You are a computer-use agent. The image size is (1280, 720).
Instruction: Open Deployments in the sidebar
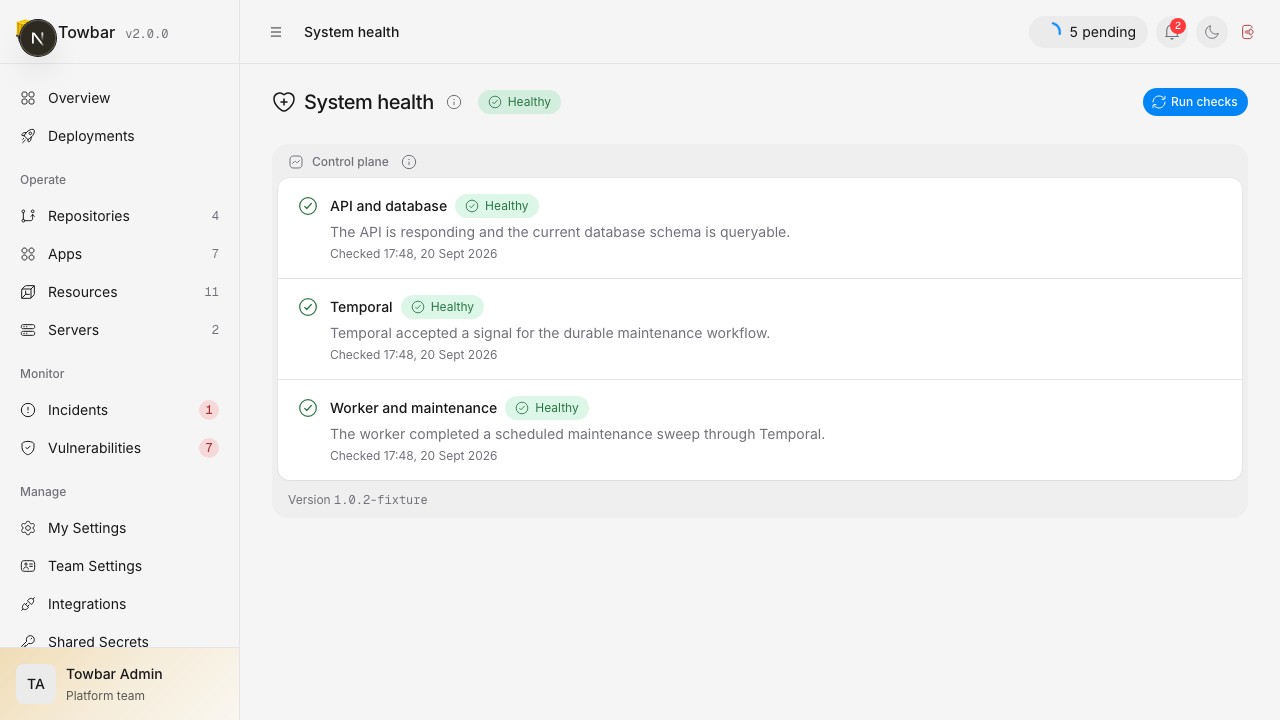click(119, 136)
